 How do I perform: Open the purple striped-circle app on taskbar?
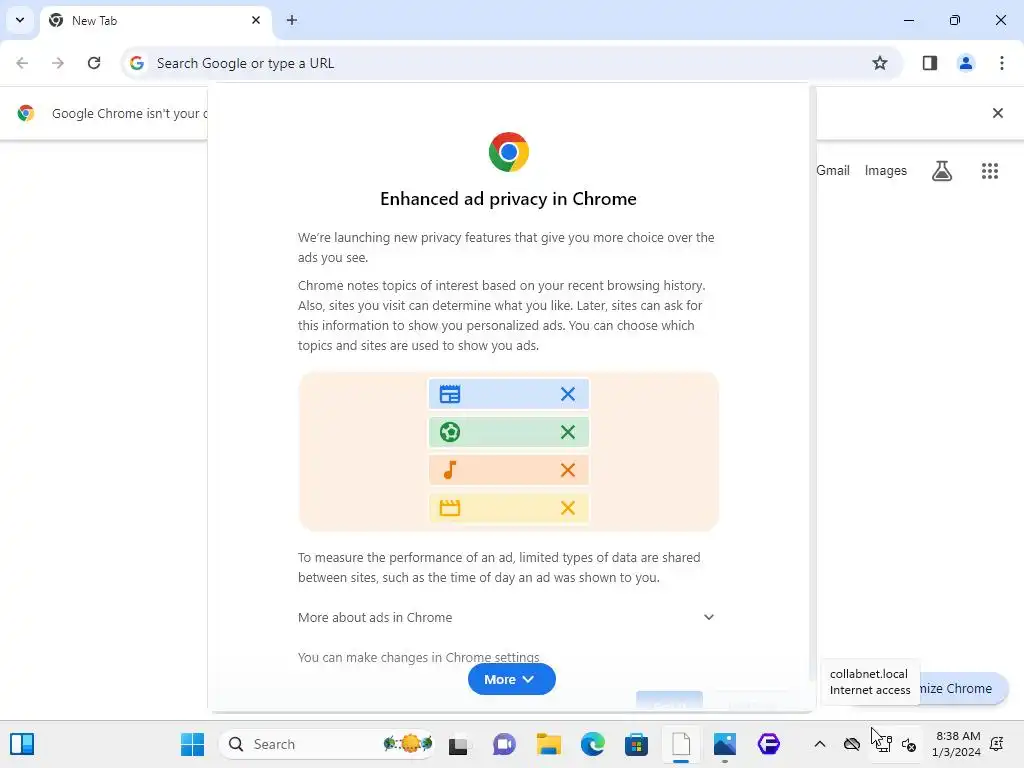click(x=769, y=744)
